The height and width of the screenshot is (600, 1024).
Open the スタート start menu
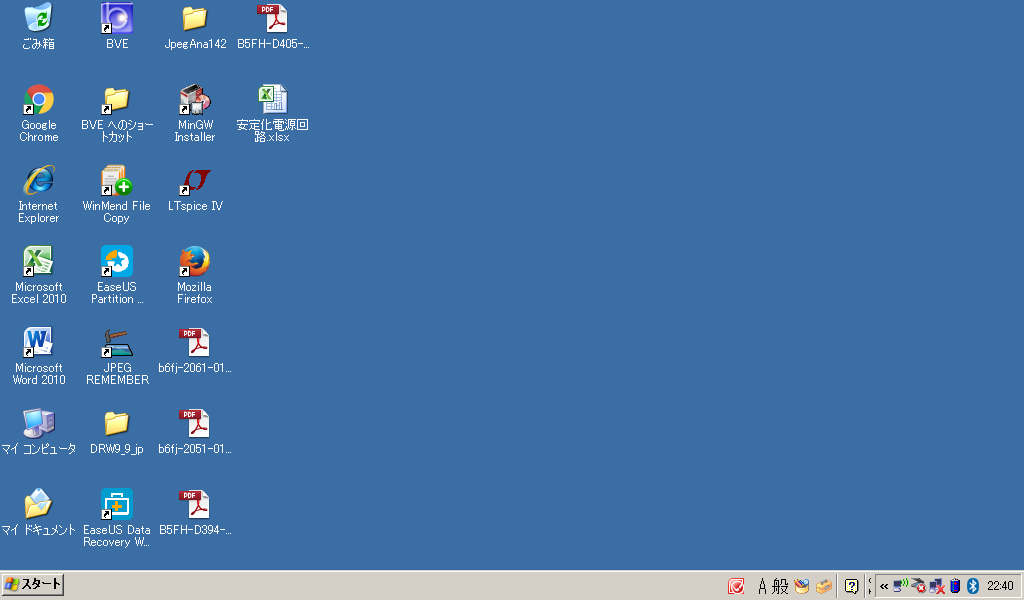[33, 585]
